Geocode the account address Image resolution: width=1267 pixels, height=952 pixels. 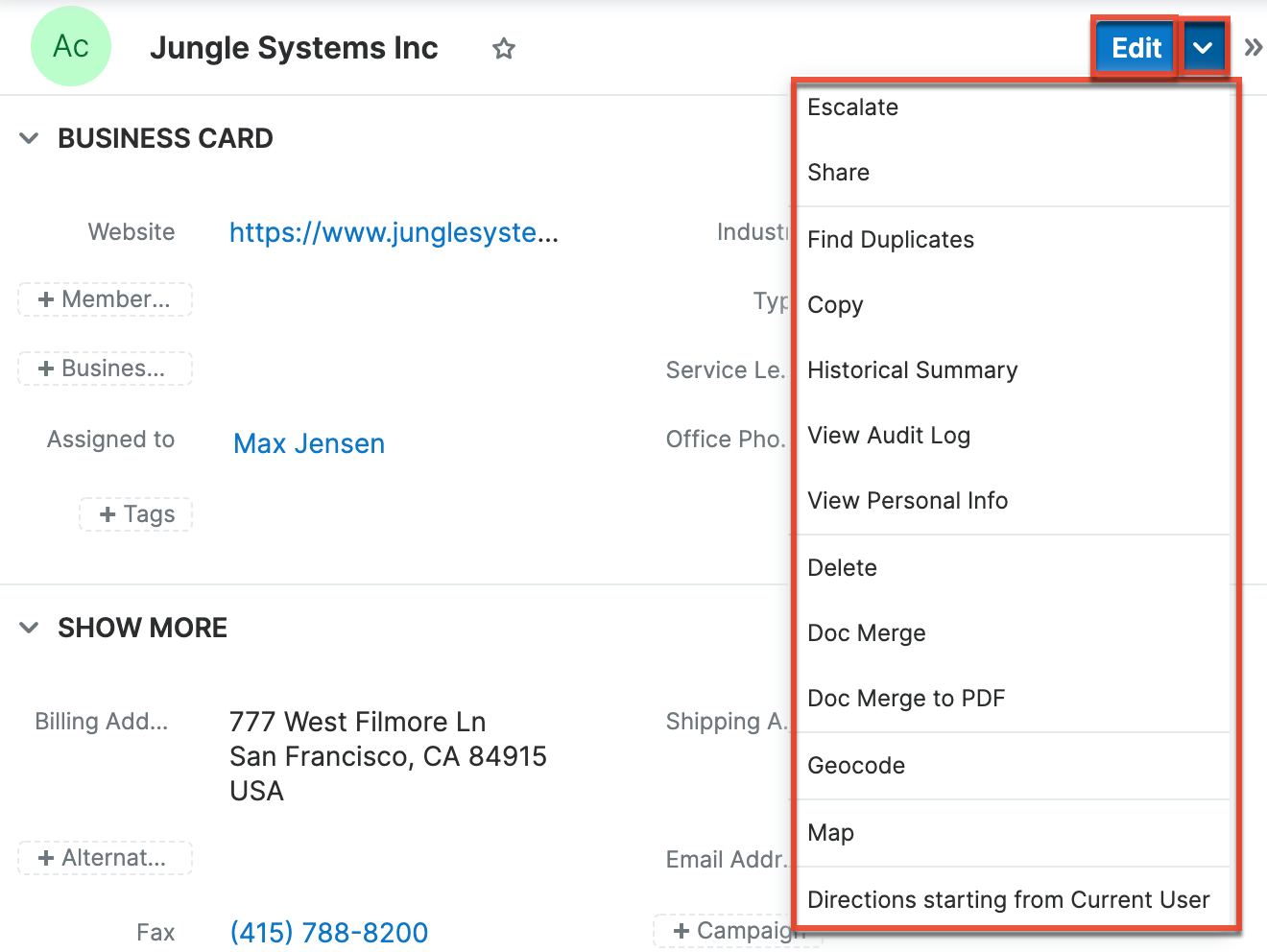(855, 766)
